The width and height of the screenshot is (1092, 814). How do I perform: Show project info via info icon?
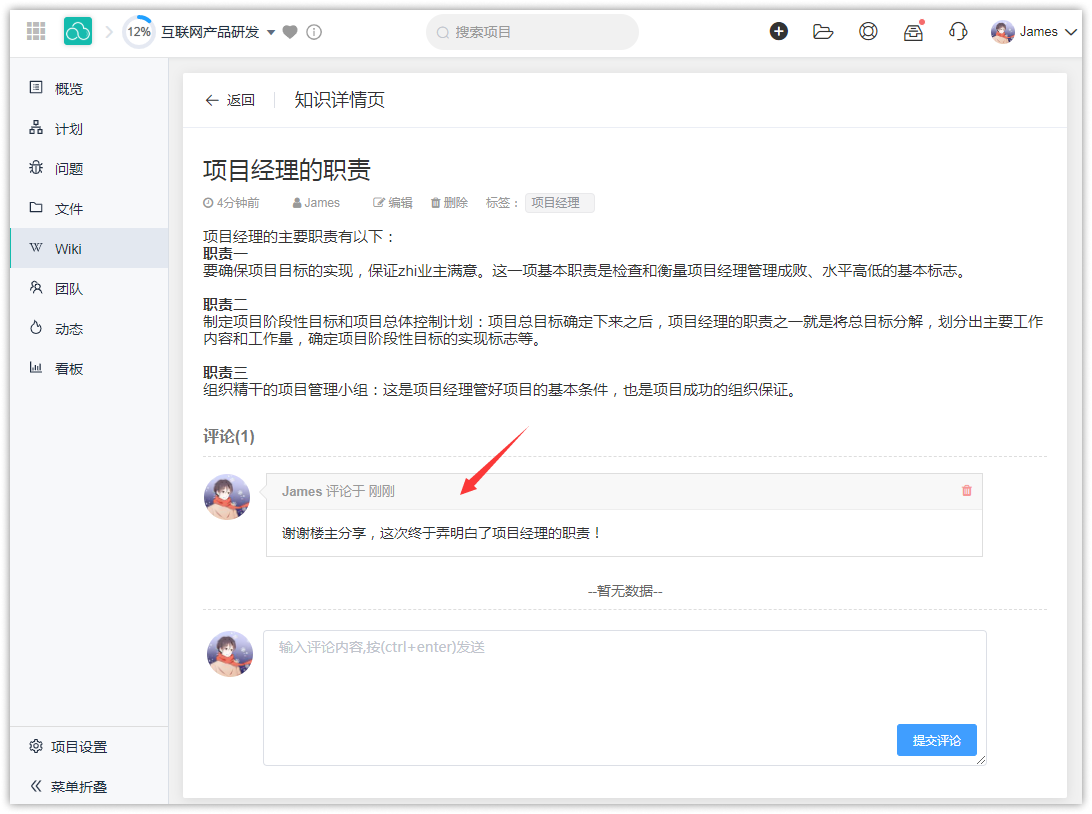314,32
